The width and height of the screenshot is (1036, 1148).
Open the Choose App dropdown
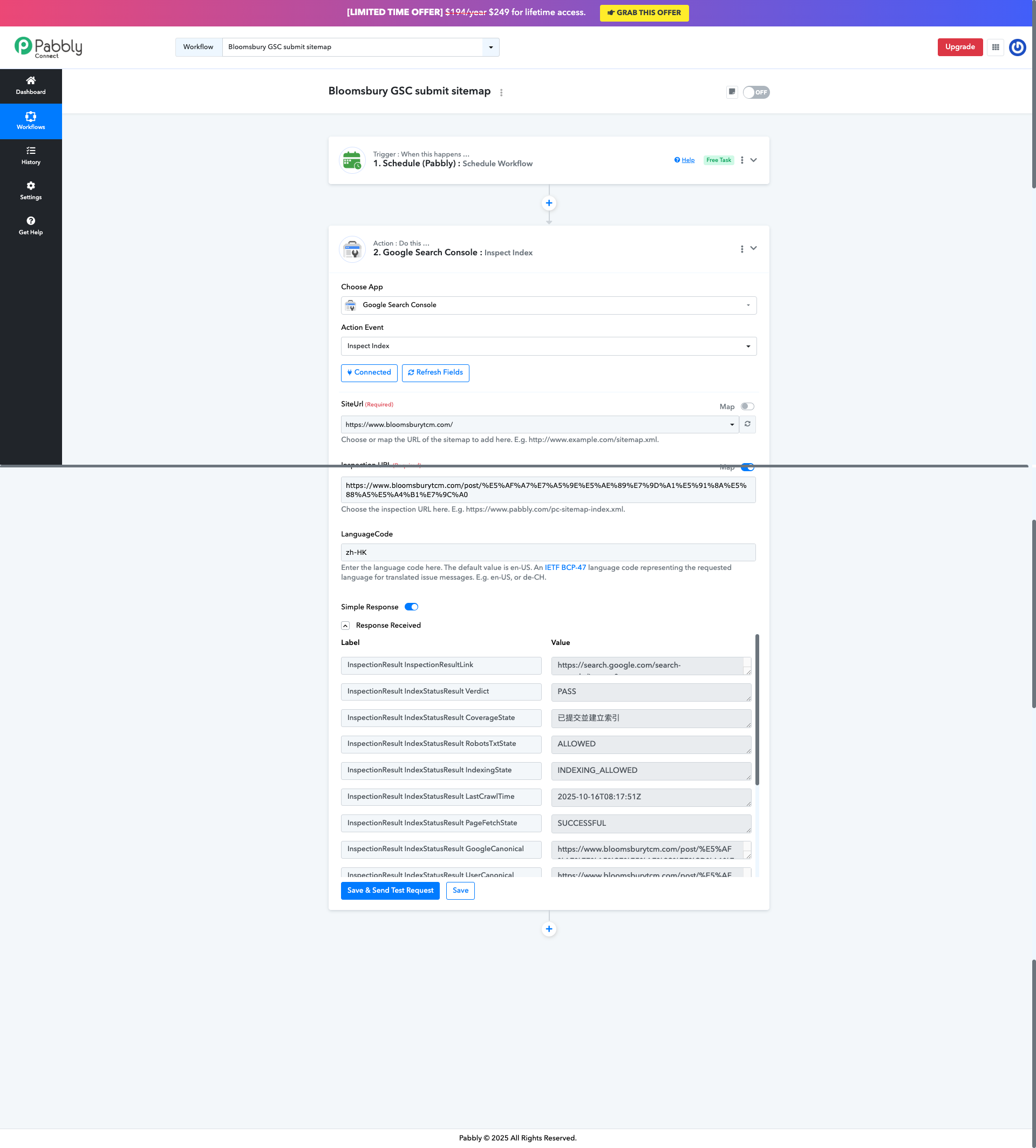click(549, 305)
